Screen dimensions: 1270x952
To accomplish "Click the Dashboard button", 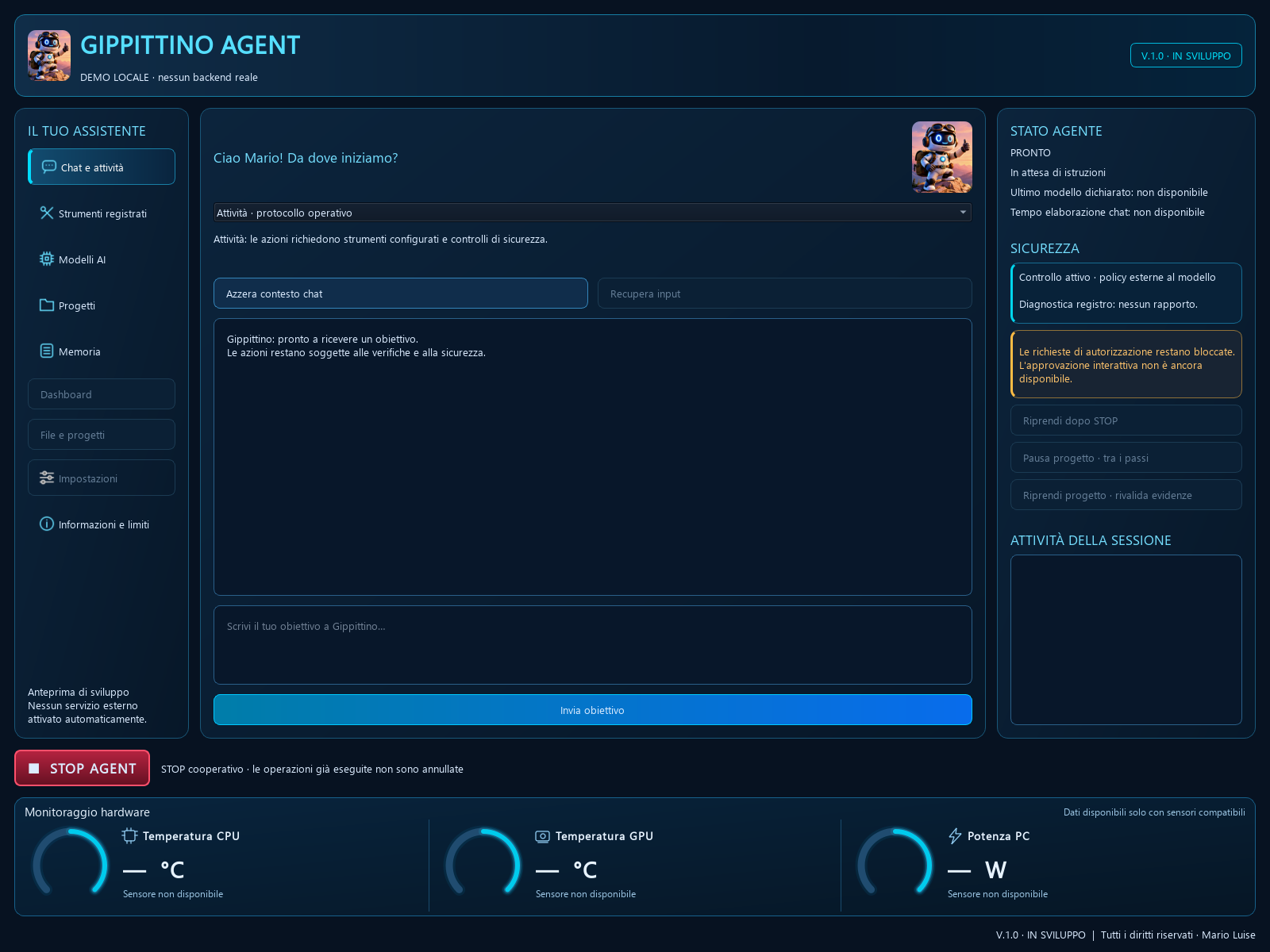I will (x=102, y=393).
